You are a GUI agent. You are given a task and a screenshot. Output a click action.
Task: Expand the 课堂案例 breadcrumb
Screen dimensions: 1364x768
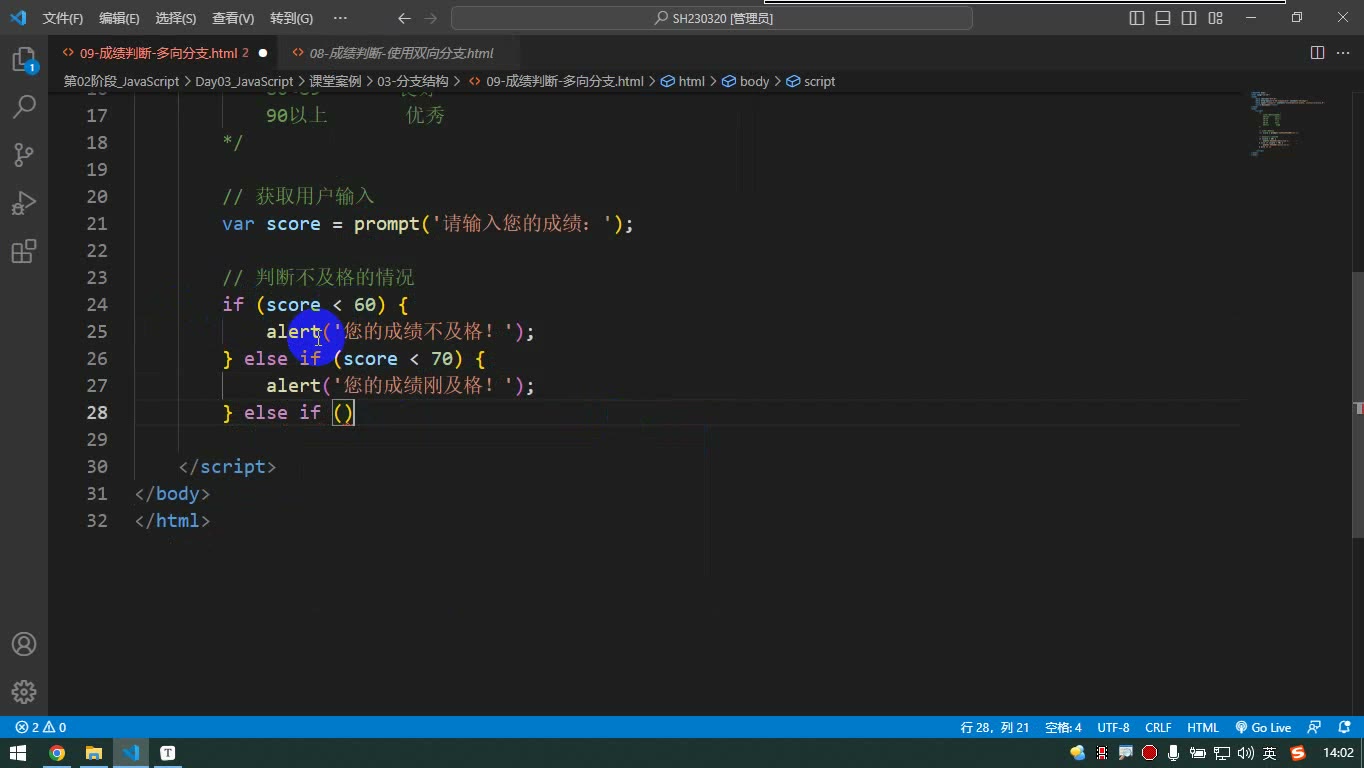click(x=335, y=82)
